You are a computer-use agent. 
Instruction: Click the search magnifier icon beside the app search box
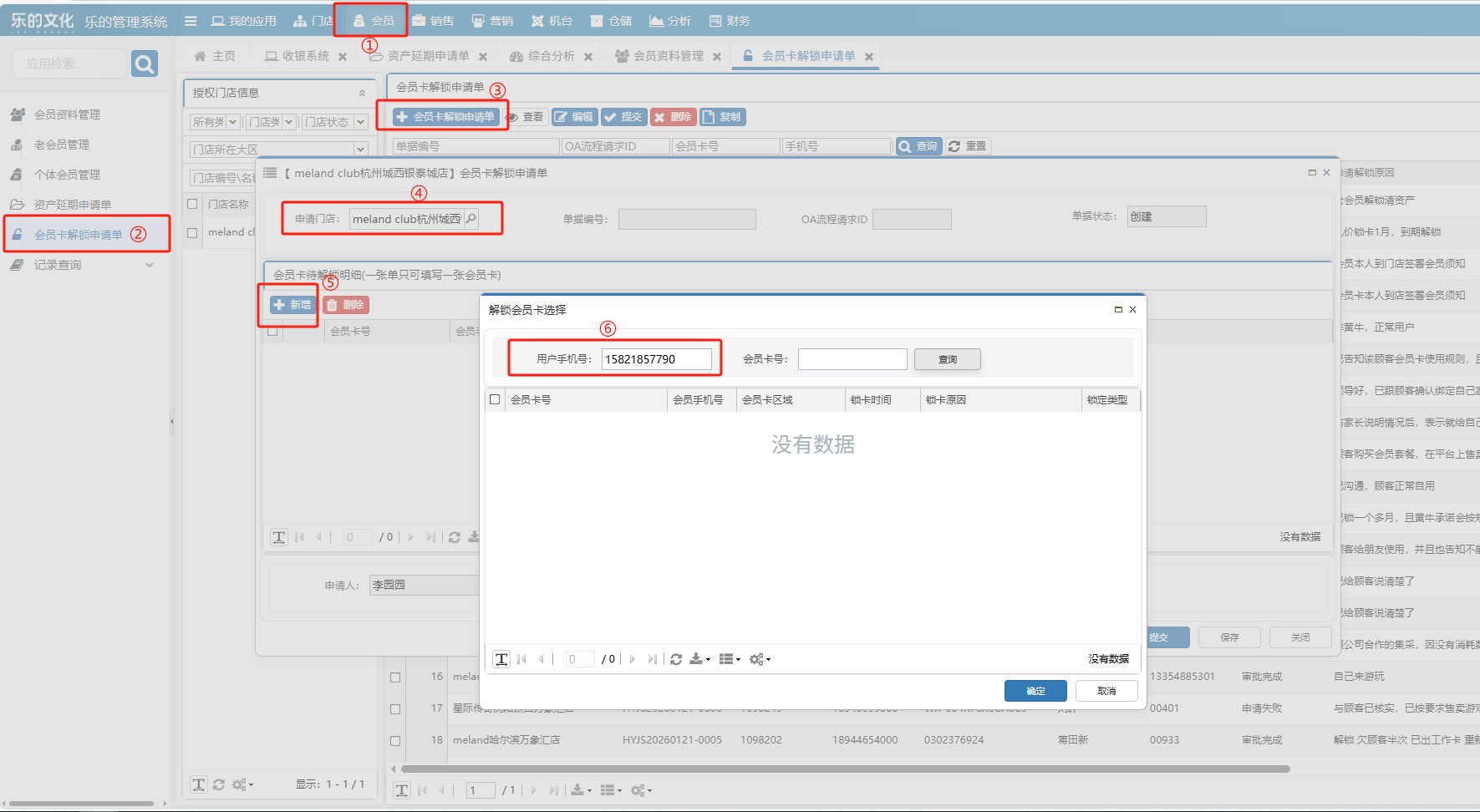tap(144, 63)
